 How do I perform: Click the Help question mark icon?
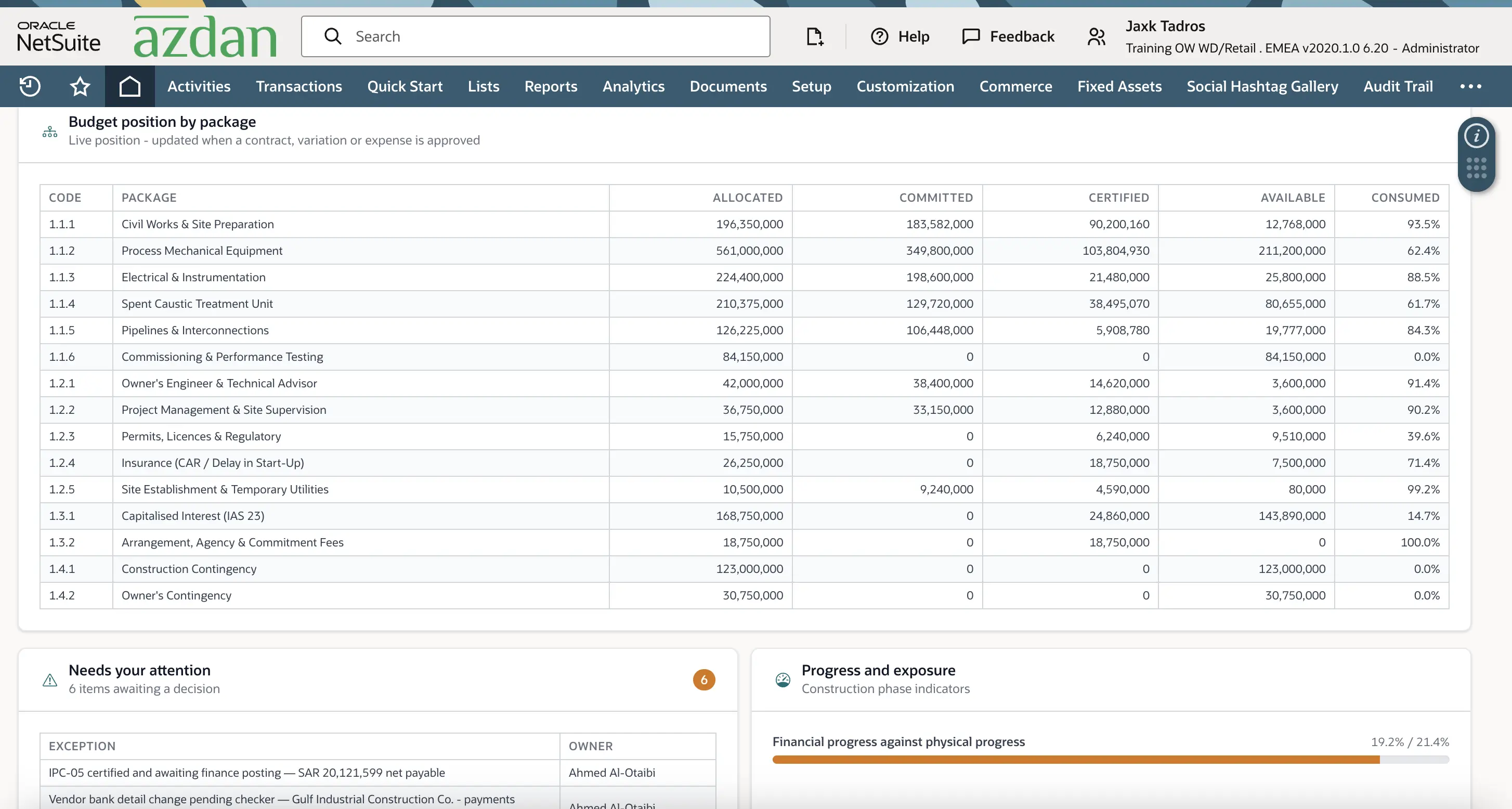pyautogui.click(x=879, y=36)
